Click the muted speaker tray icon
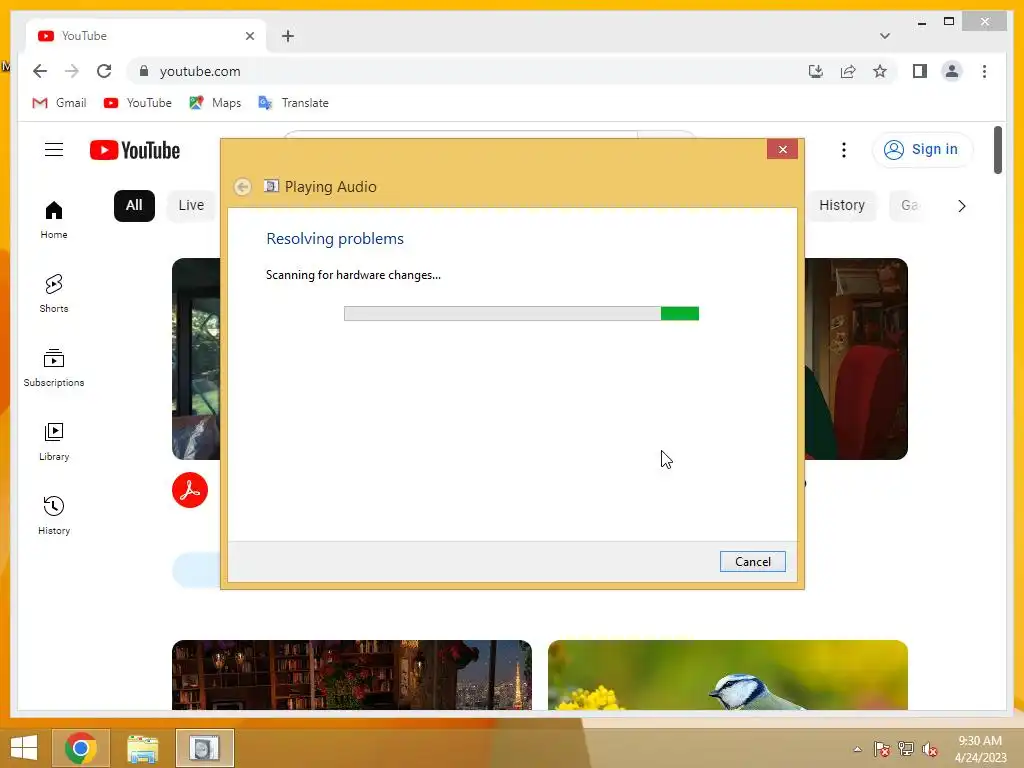The image size is (1024, 768). click(x=930, y=749)
